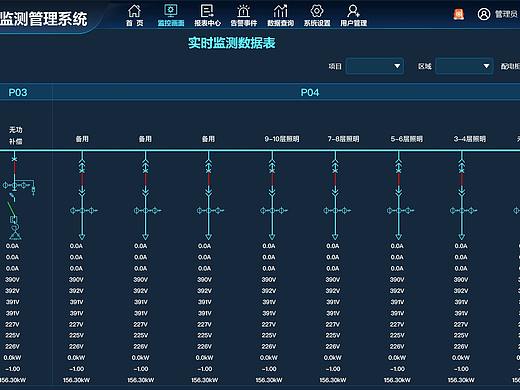Click the outgoing arrow tip under 3-4层照明

click(462, 237)
